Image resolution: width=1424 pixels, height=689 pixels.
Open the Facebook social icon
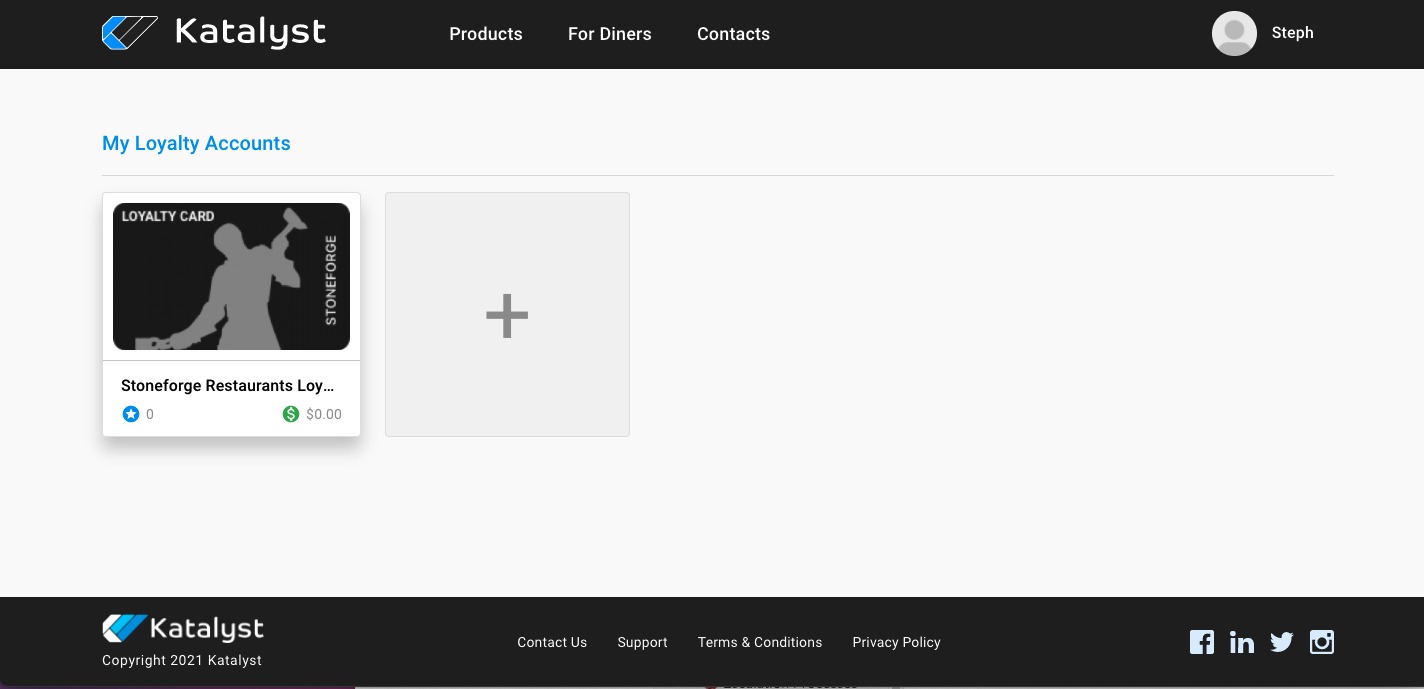pos(1202,642)
